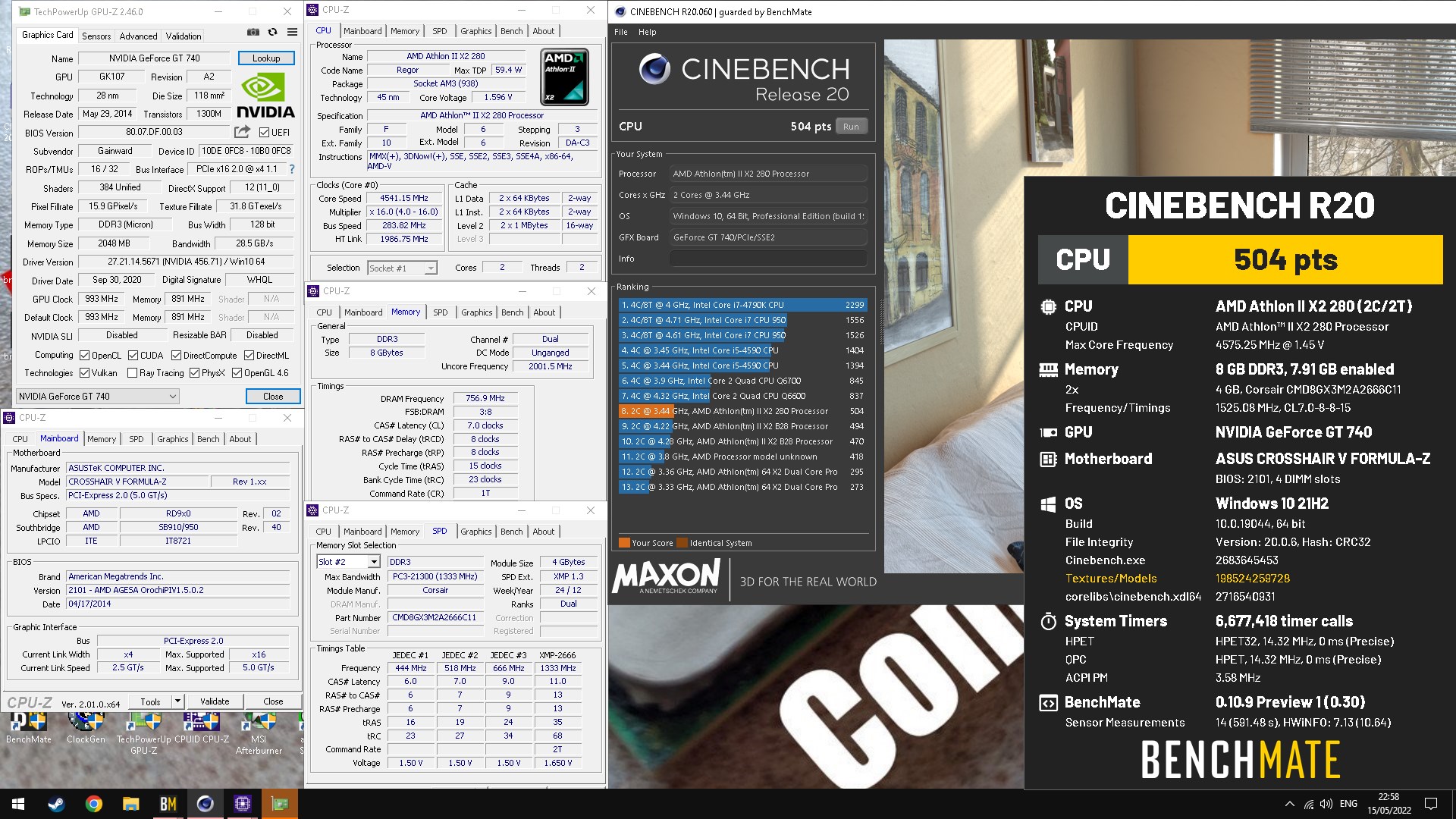
Task: Click Tools button in CPU-Z
Action: pyautogui.click(x=150, y=701)
